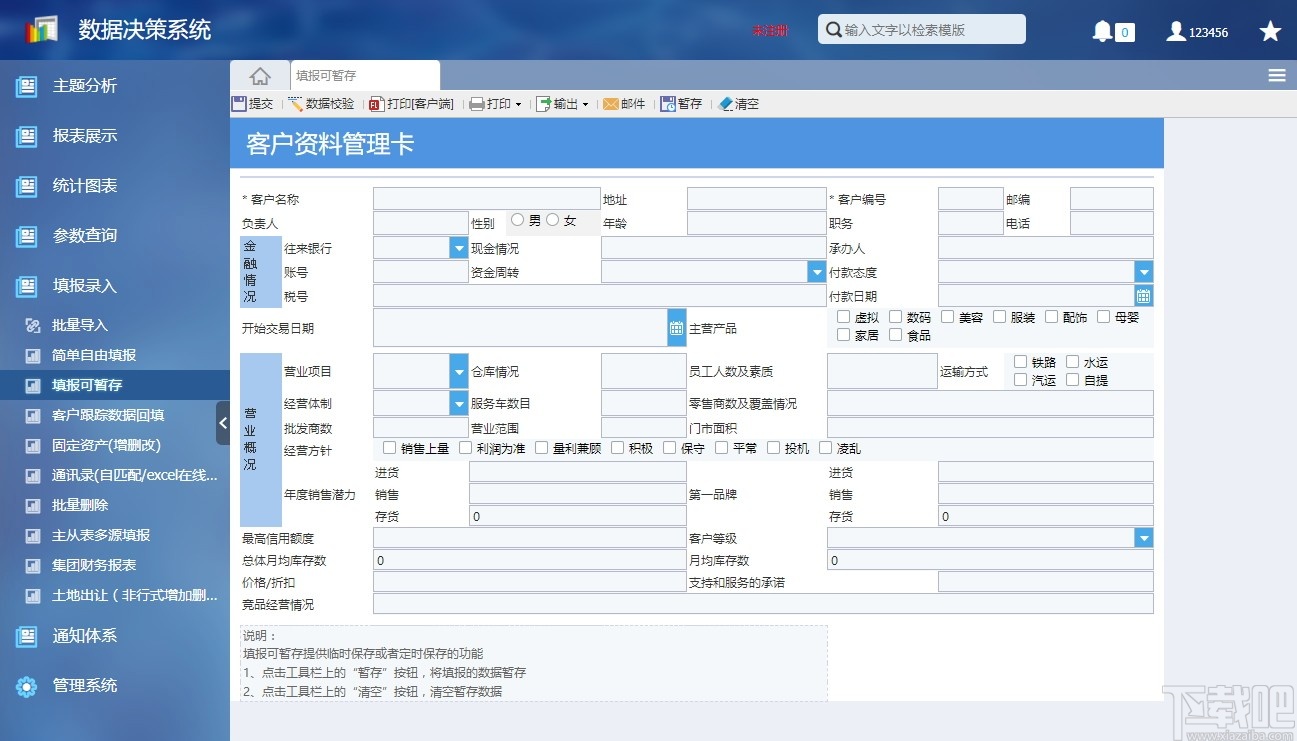Click the 邮件 email toolbar icon
This screenshot has width=1297, height=741.
coord(624,103)
